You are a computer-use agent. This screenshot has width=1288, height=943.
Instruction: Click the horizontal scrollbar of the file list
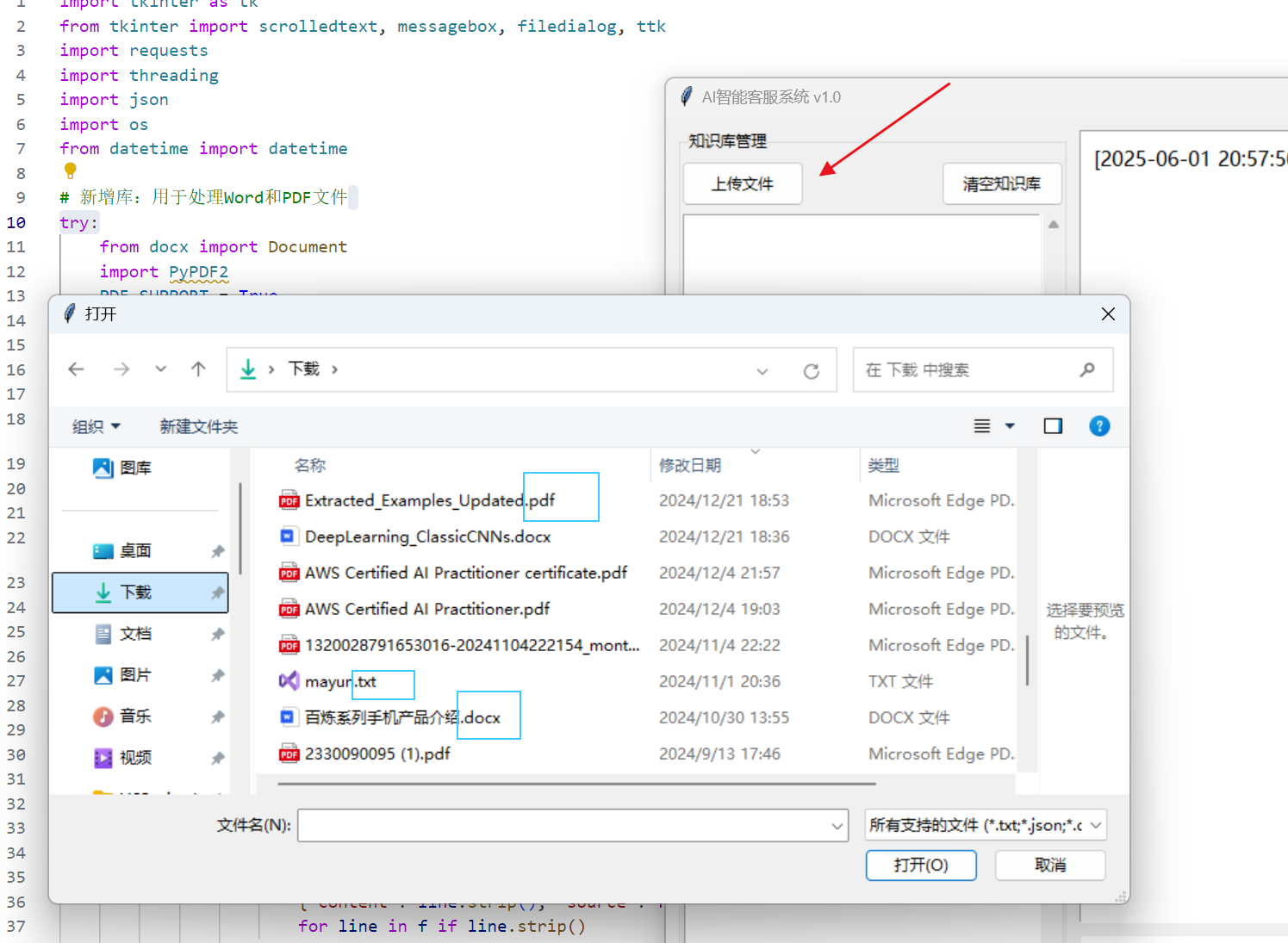[576, 784]
